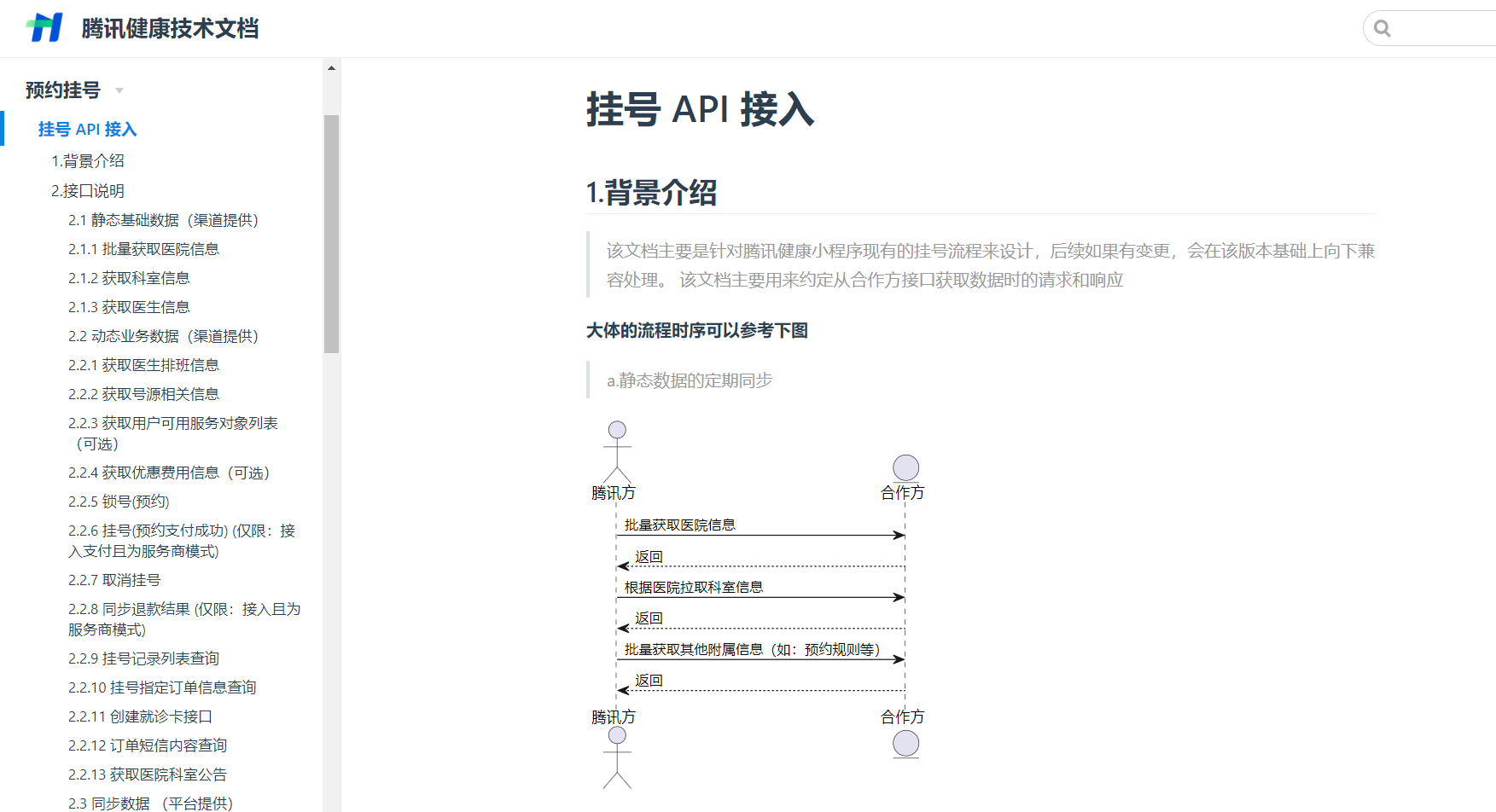Open 2.1 静态基础数据（渠道提供）

pos(163,220)
